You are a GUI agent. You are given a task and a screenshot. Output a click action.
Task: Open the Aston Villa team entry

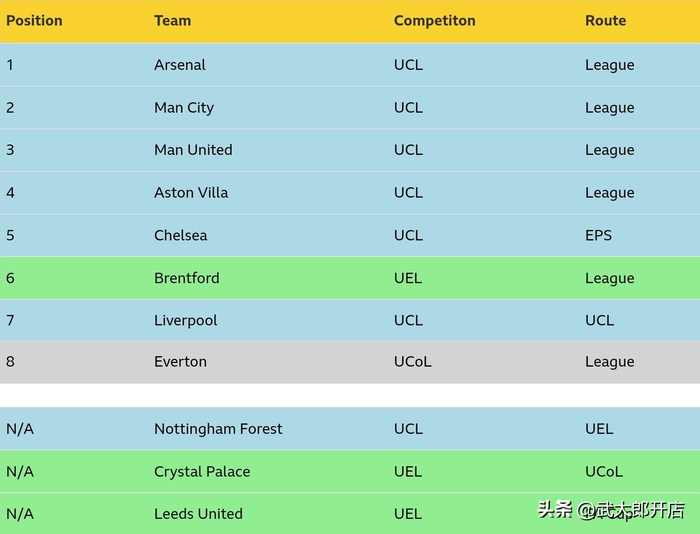click(x=191, y=193)
